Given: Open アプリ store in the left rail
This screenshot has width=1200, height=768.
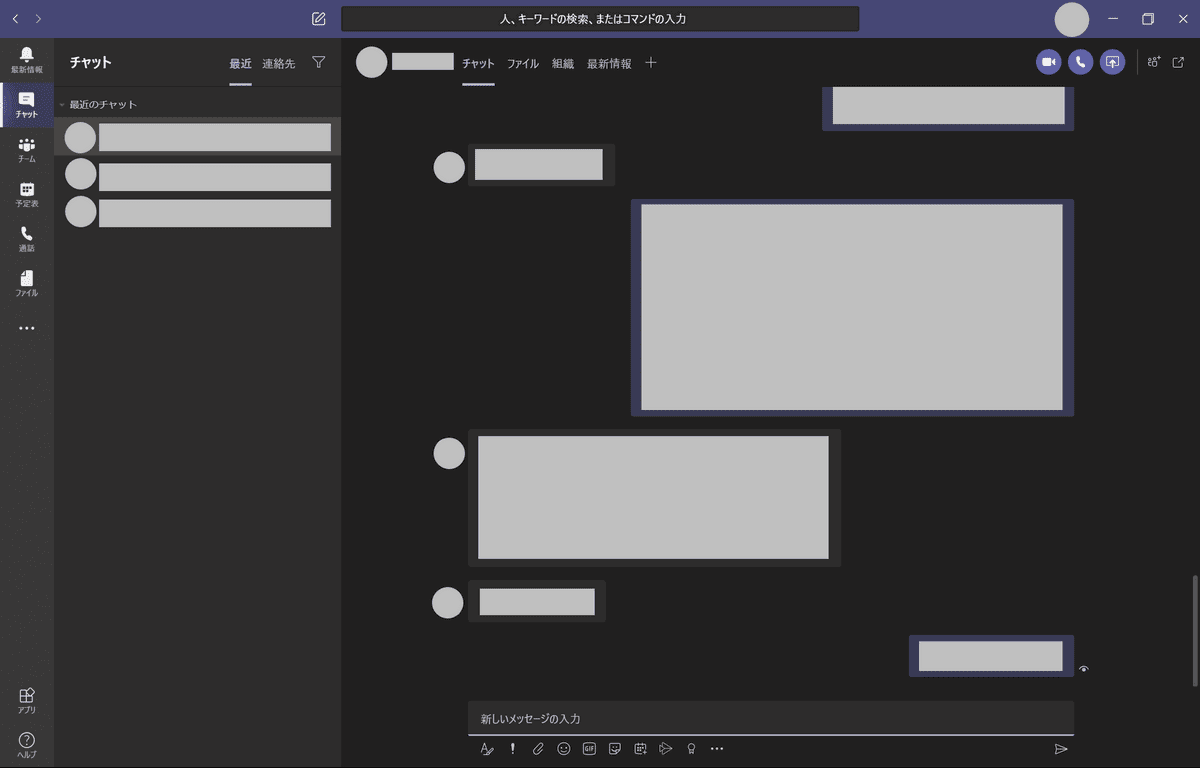Looking at the screenshot, I should tap(27, 701).
